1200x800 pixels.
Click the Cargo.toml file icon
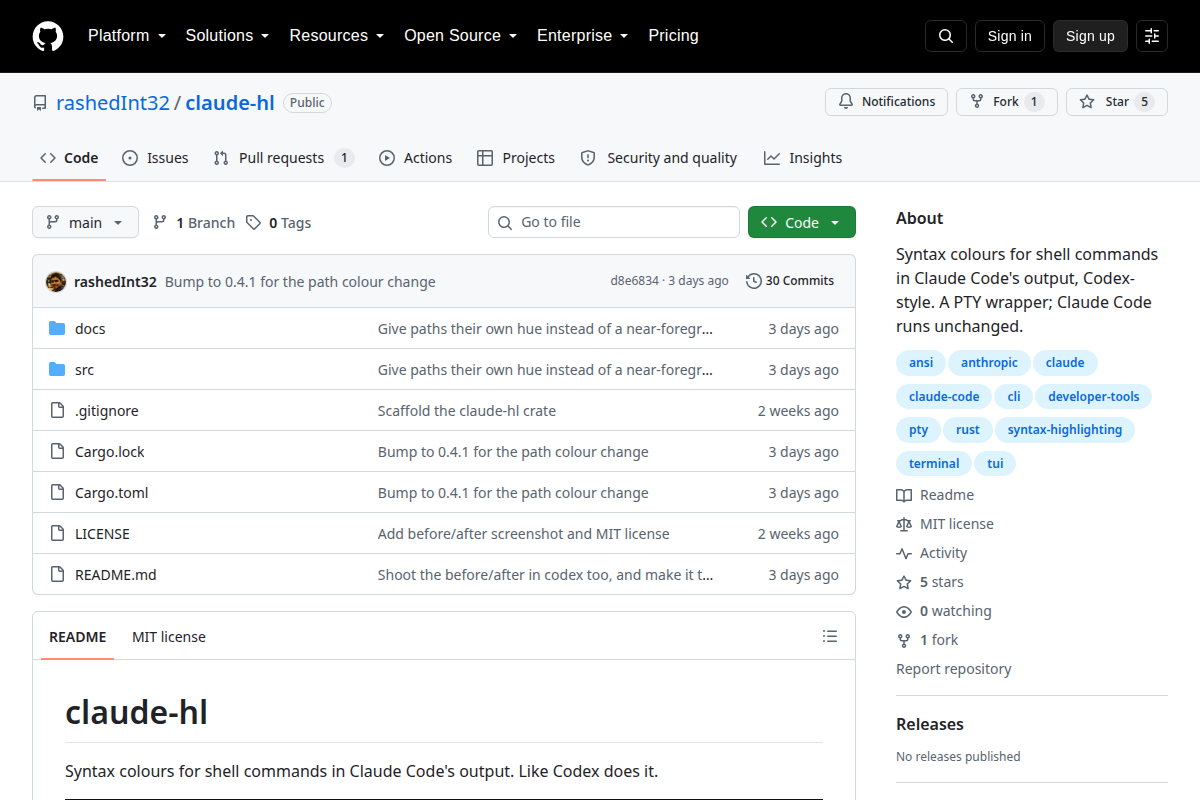point(57,493)
